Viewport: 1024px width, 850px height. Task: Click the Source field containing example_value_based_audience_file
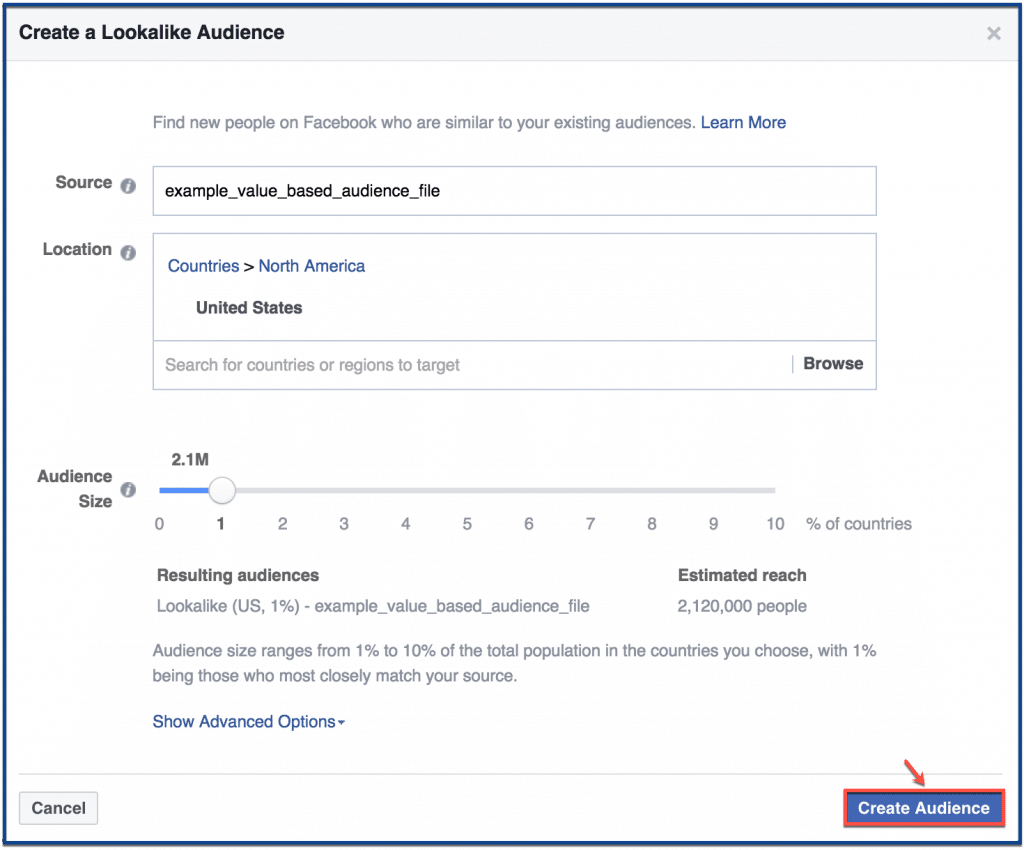point(514,191)
